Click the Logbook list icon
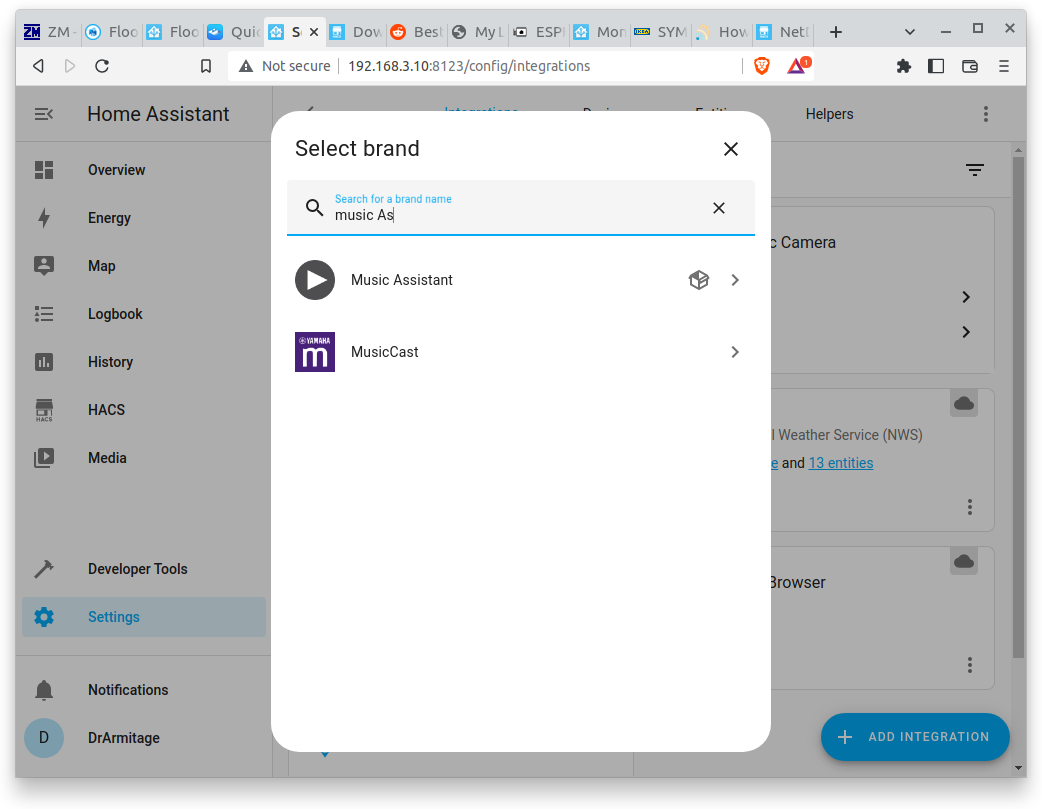The height and width of the screenshot is (809, 1042). pos(44,314)
